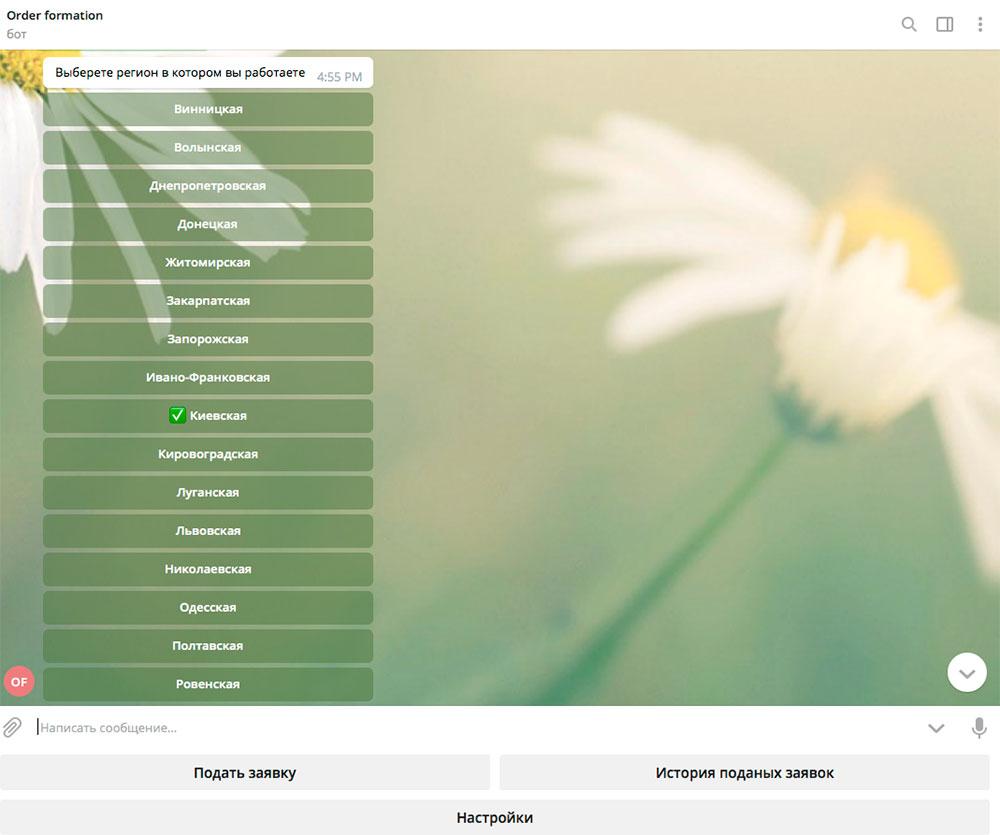Toggle the side panel icon in header
Viewport: 1000px width, 835px height.
[x=945, y=24]
